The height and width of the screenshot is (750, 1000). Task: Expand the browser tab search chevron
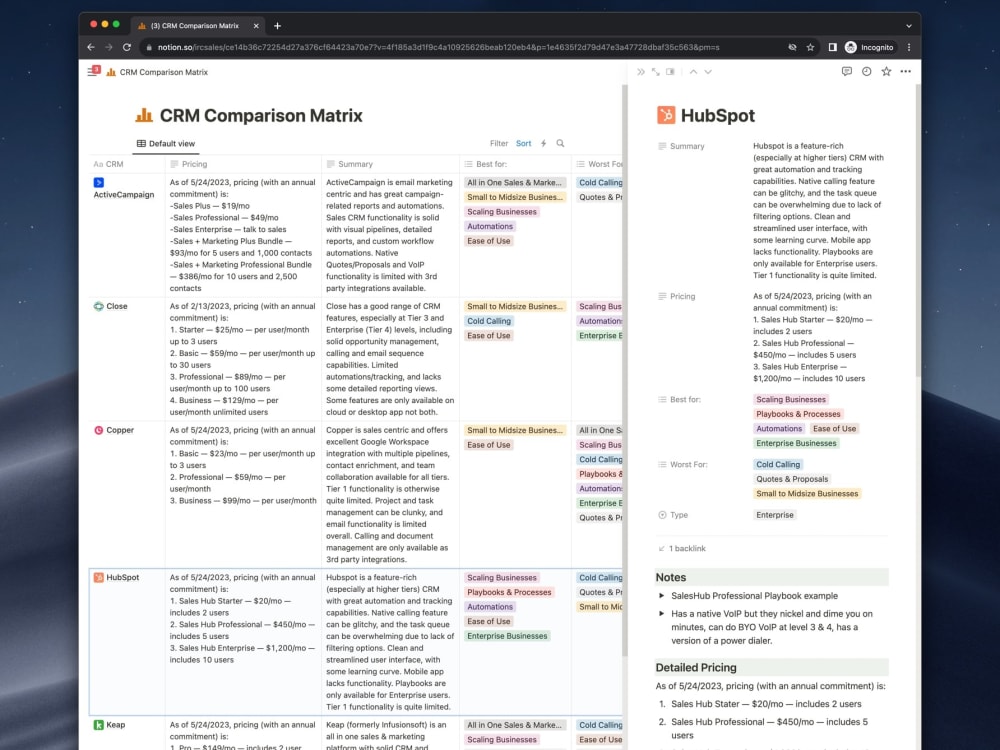(909, 26)
